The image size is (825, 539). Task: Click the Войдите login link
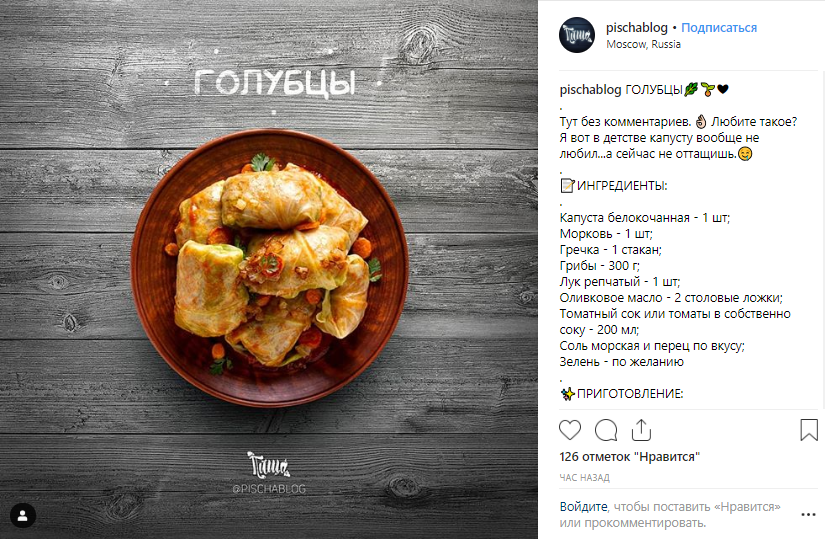pos(583,507)
